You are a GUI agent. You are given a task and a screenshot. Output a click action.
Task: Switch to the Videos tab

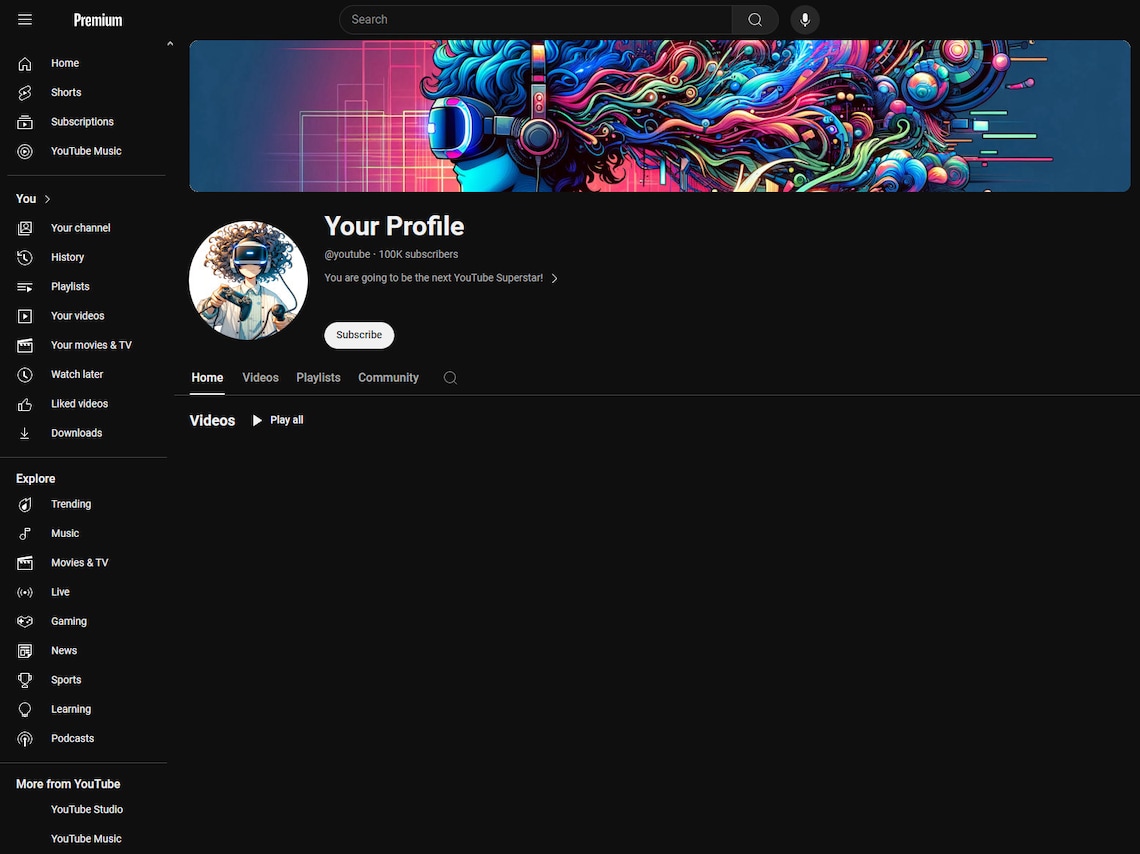pyautogui.click(x=260, y=377)
